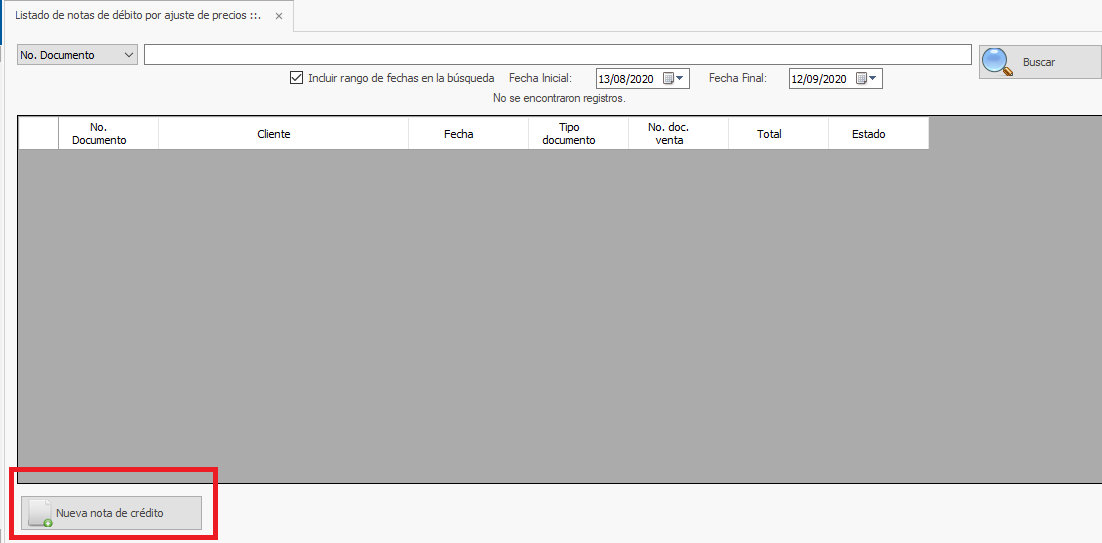Uncheck Incluir rango de fechas en la búsqueda
The height and width of the screenshot is (543, 1102).
click(x=296, y=78)
